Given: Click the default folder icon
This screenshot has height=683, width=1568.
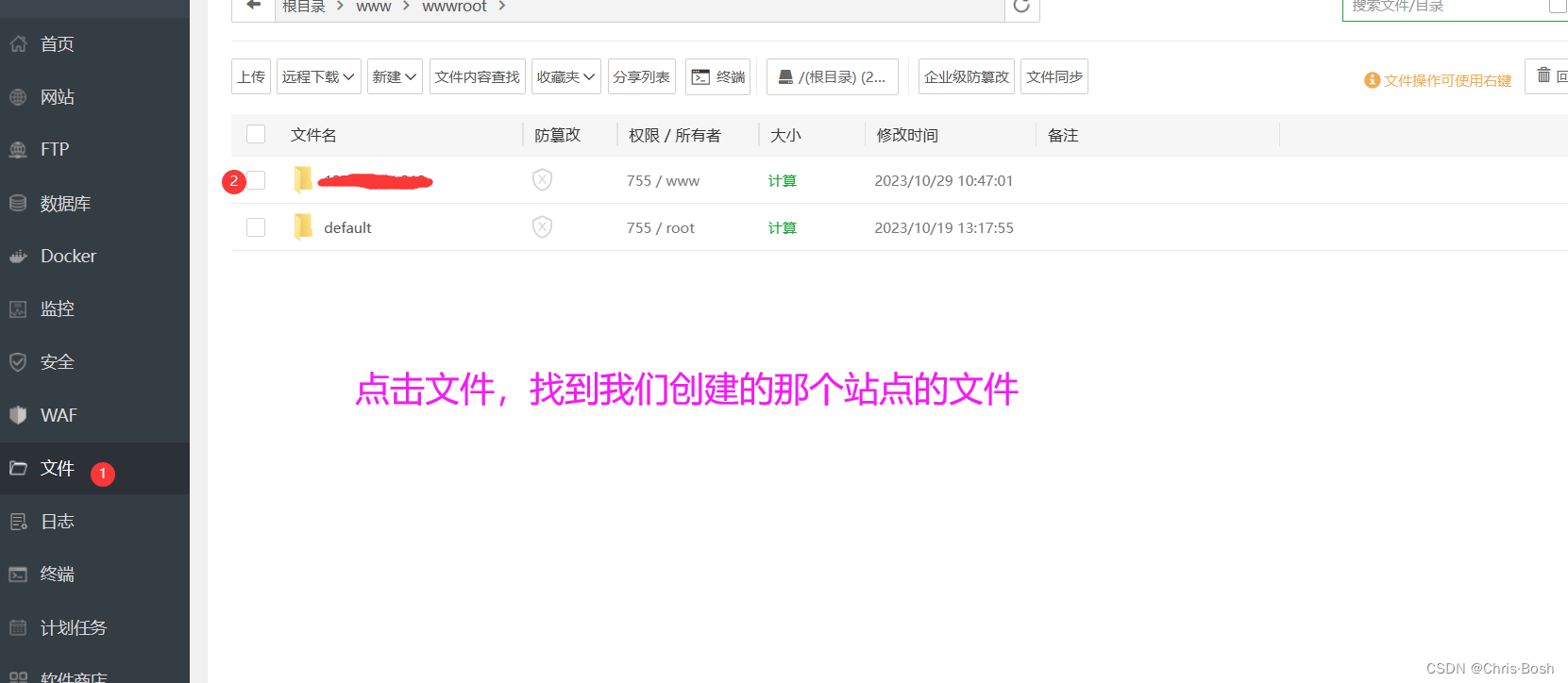Looking at the screenshot, I should point(303,226).
